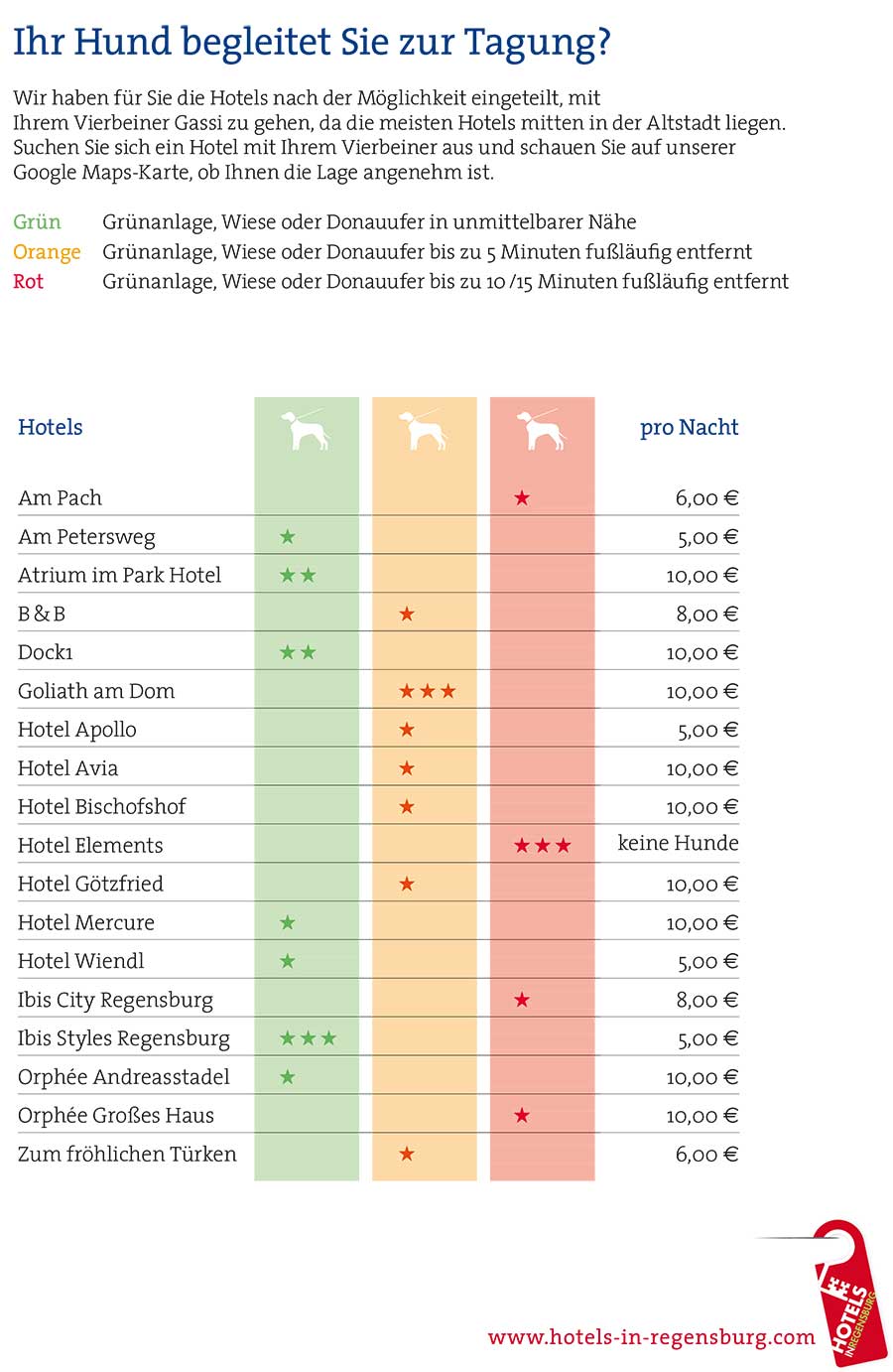Click the pro Nacht column header
The width and height of the screenshot is (893, 1372).
pyautogui.click(x=689, y=427)
